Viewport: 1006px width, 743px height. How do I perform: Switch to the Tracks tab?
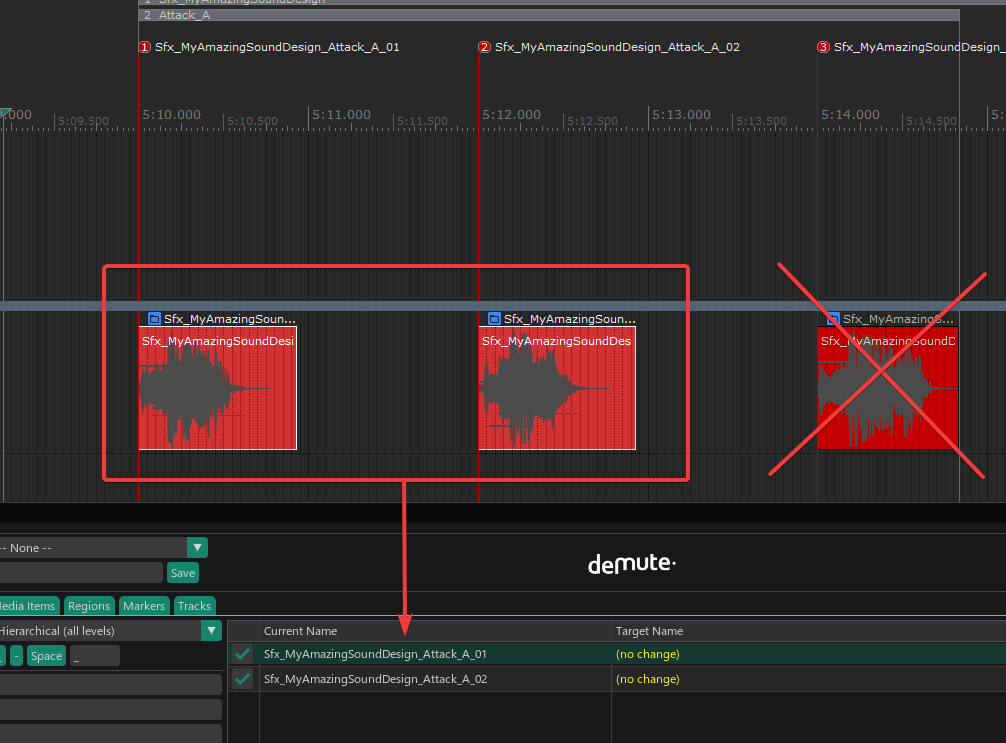tap(194, 606)
